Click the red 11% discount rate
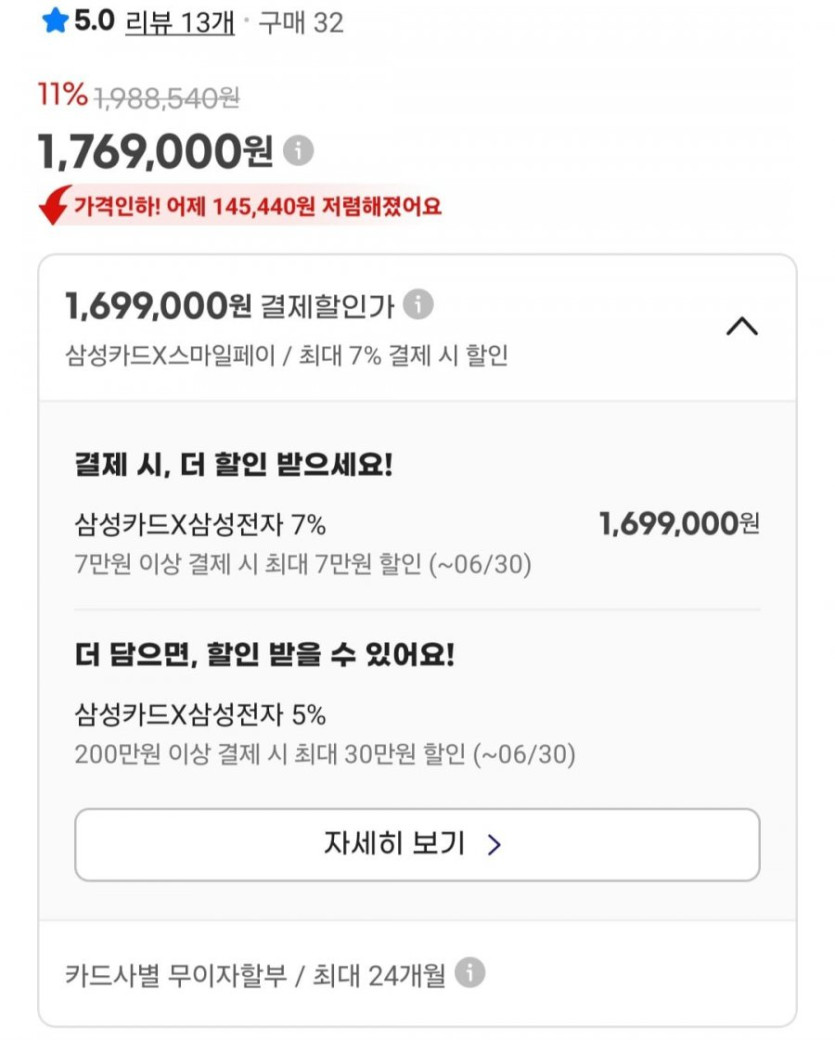 coord(62,96)
